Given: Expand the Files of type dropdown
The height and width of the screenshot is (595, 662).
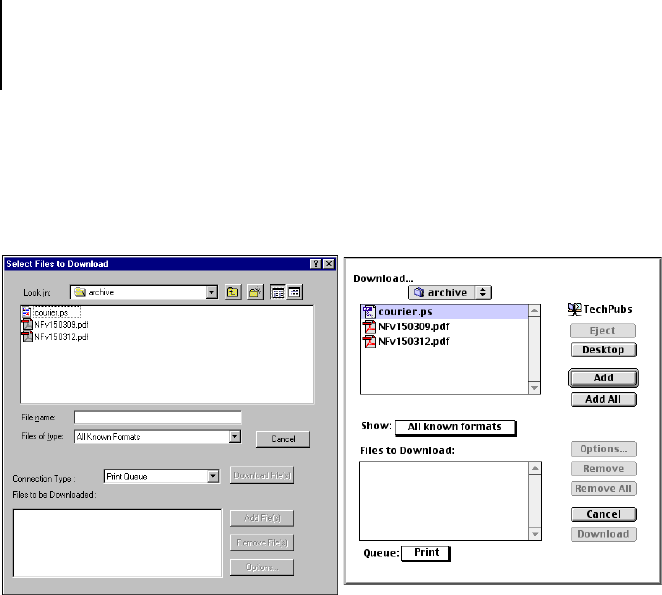Looking at the screenshot, I should tap(235, 436).
